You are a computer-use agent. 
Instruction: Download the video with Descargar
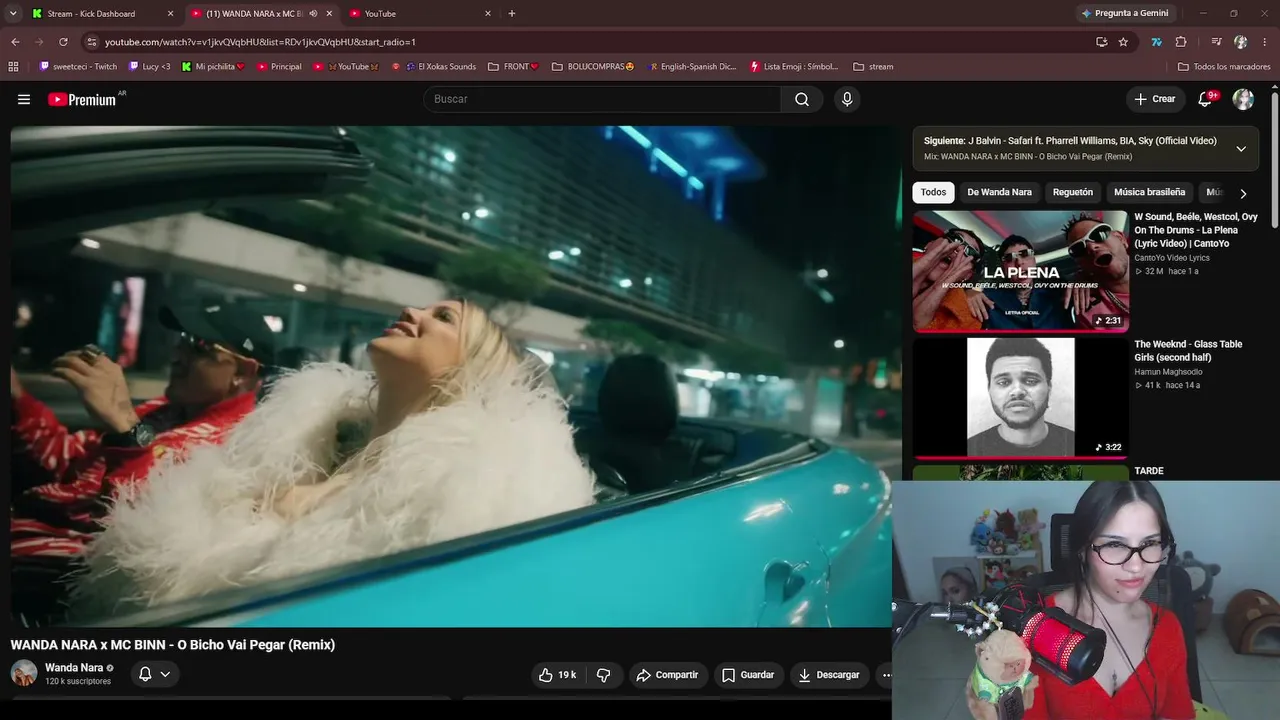point(829,675)
